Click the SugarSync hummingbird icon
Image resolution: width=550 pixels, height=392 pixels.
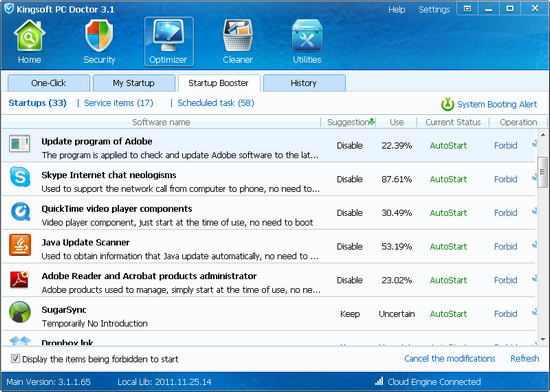[20, 312]
